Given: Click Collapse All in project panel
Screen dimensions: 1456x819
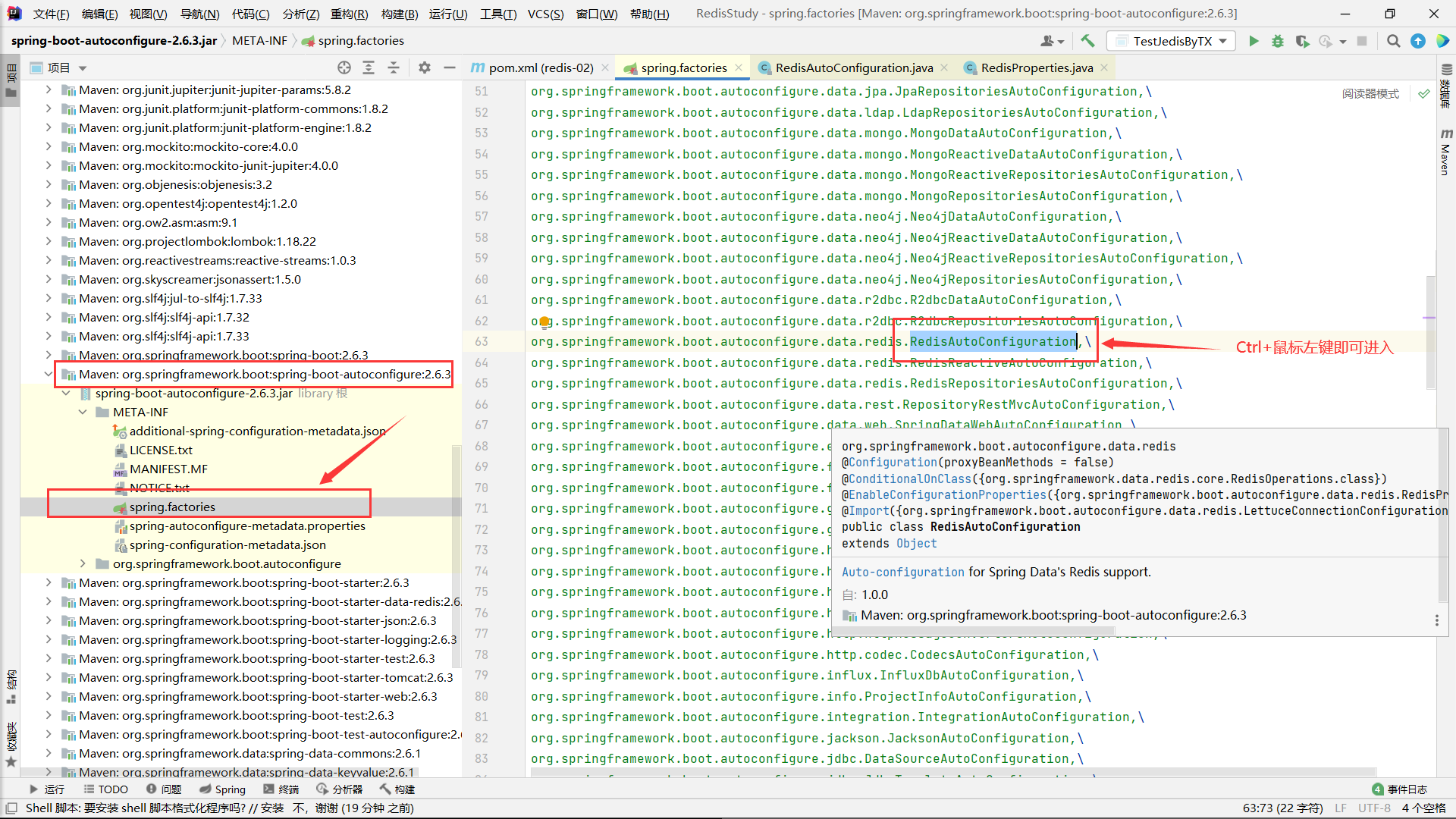Looking at the screenshot, I should click(x=394, y=67).
